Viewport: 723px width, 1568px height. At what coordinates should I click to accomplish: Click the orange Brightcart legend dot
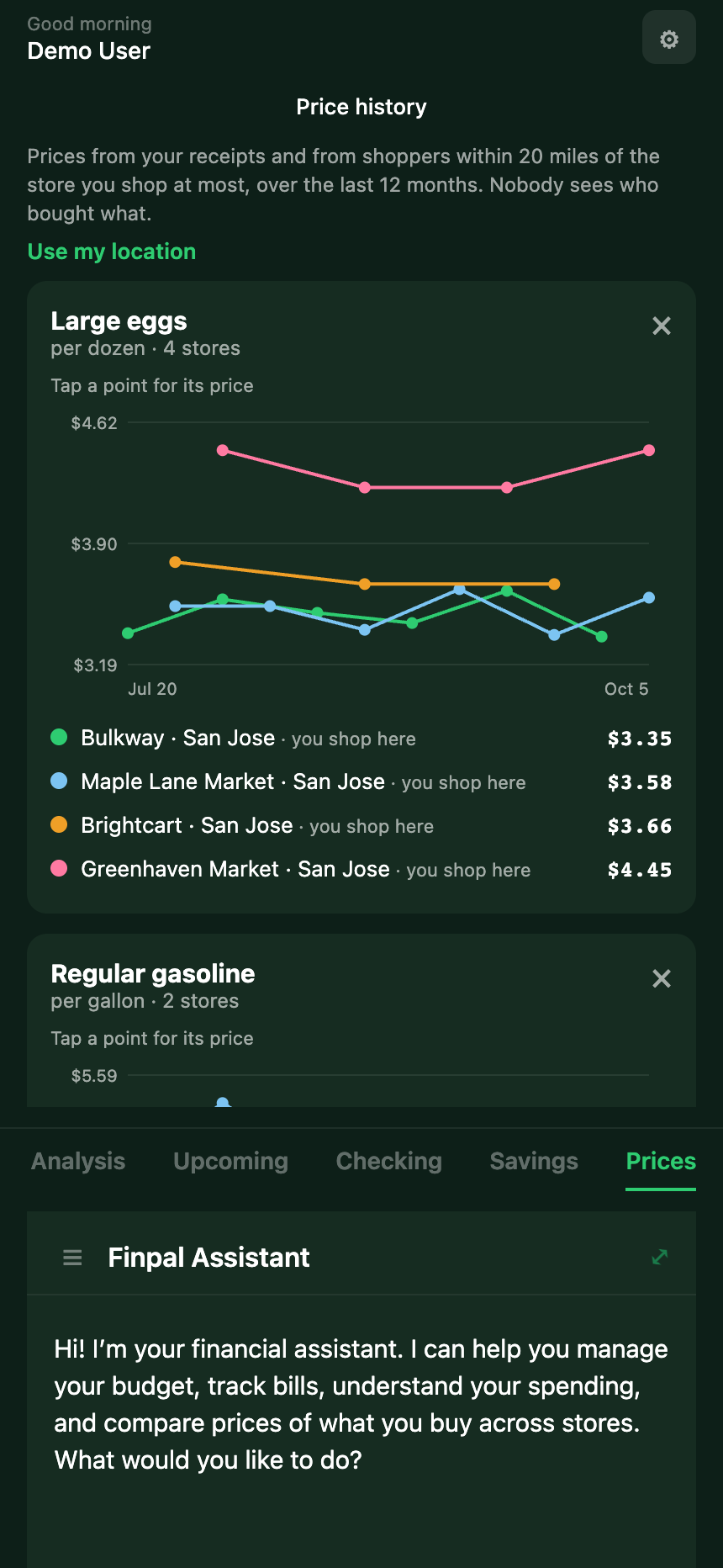59,824
